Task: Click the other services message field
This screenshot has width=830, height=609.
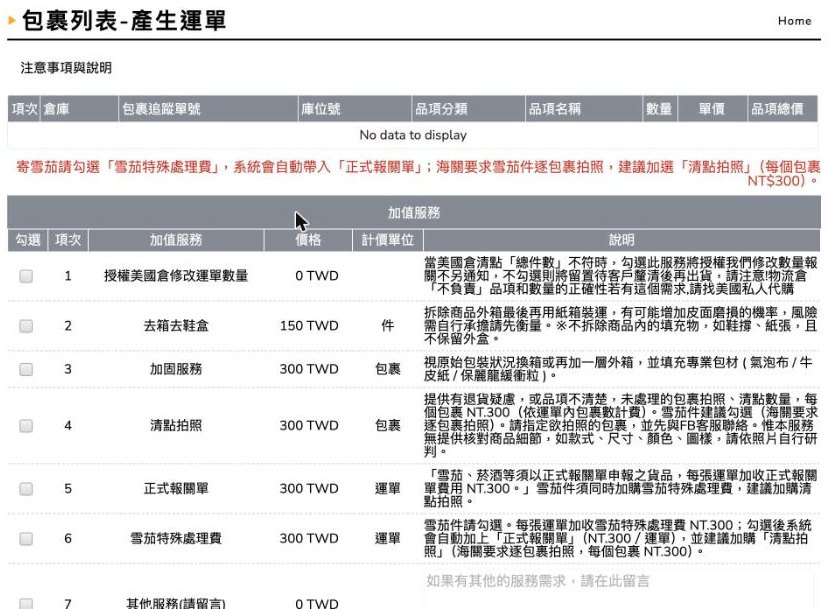Action: pos(620,590)
